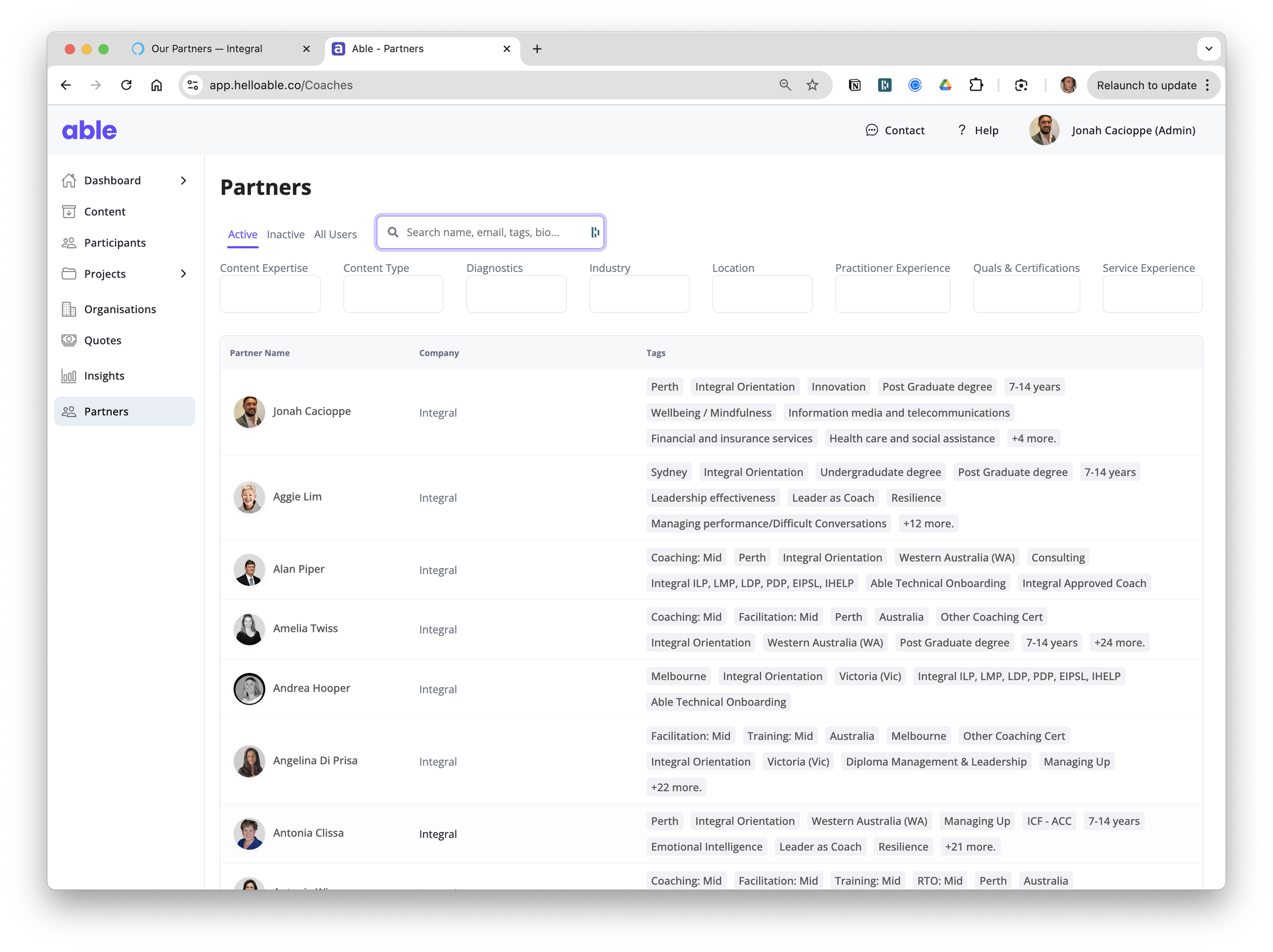The image size is (1273, 952).
Task: Click Andrea Hooper's profile photo
Action: [249, 689]
